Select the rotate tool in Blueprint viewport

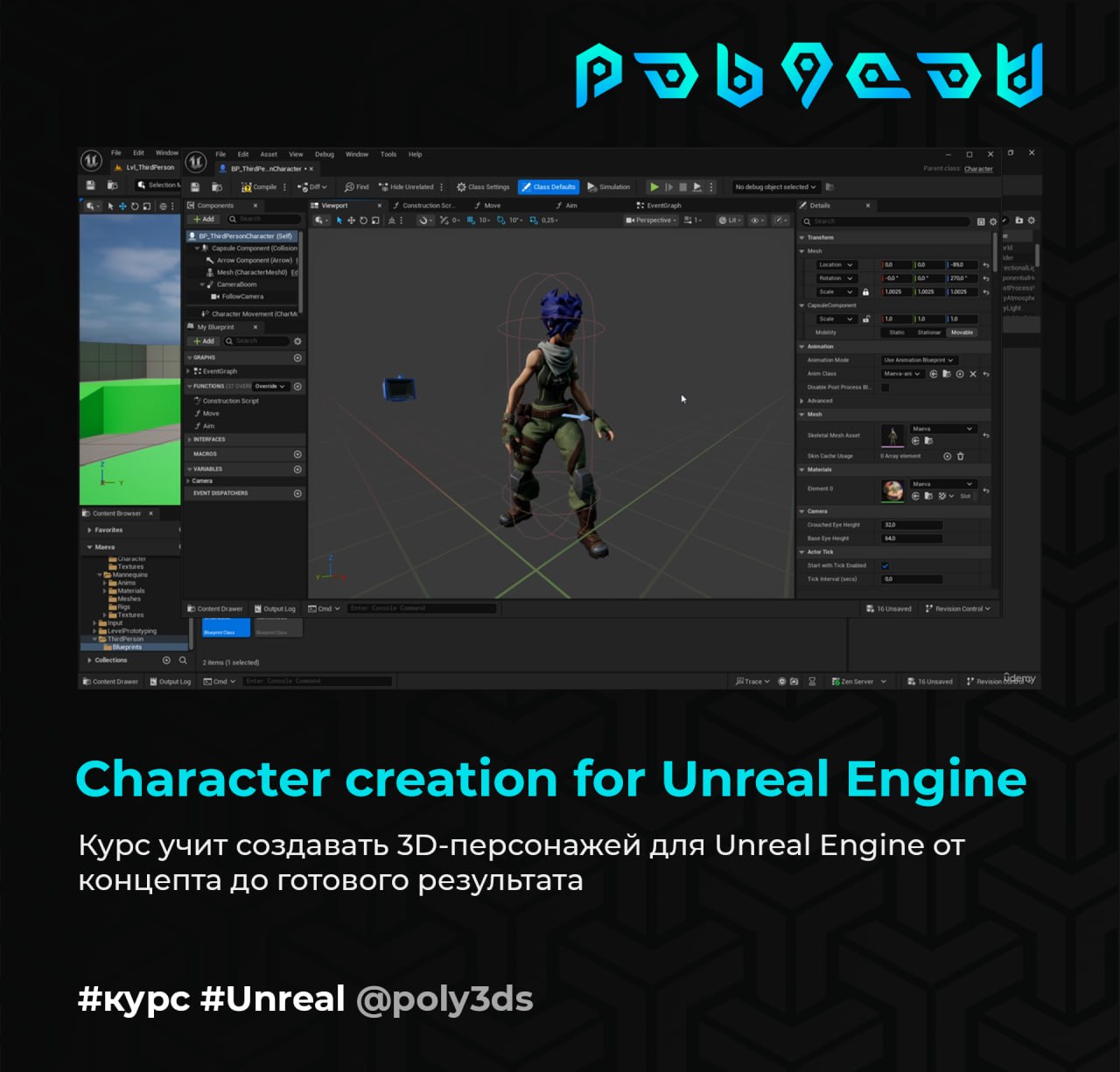tap(363, 221)
